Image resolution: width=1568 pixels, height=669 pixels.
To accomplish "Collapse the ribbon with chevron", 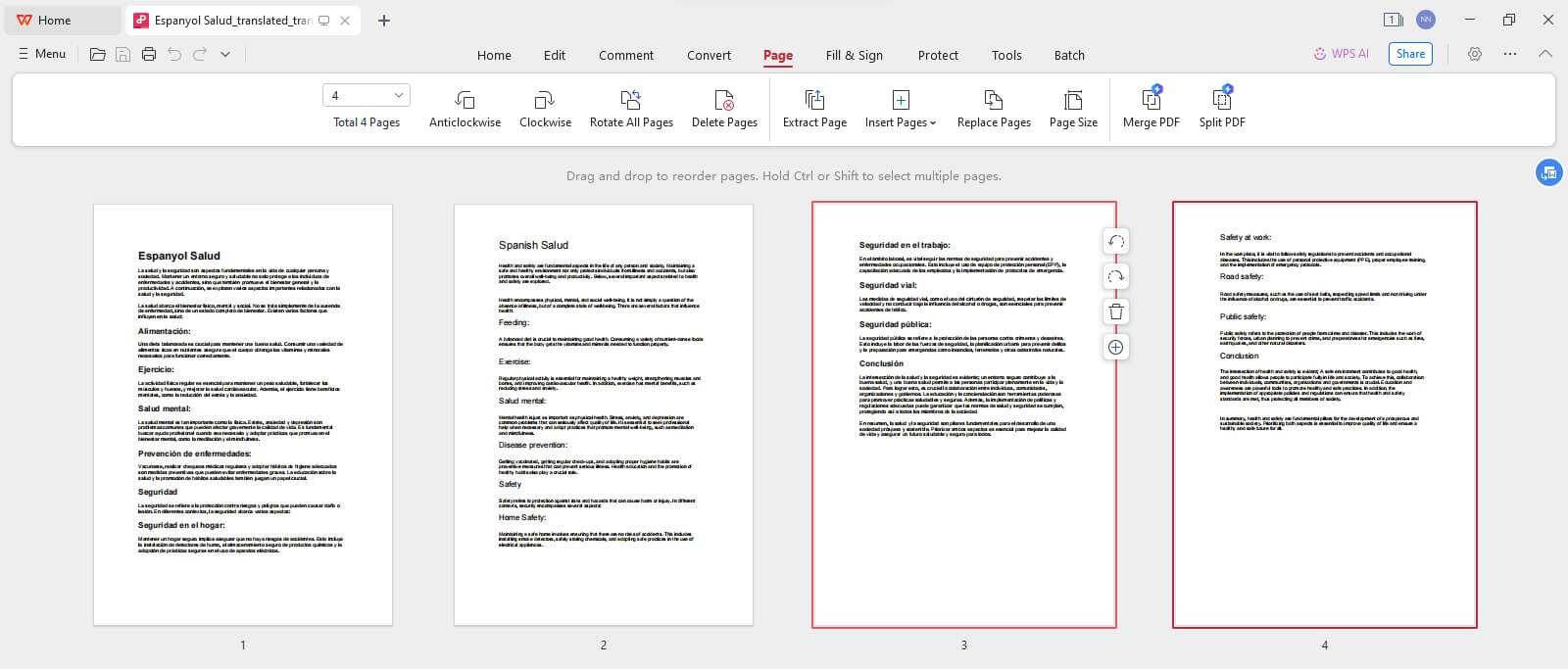I will (x=1545, y=54).
